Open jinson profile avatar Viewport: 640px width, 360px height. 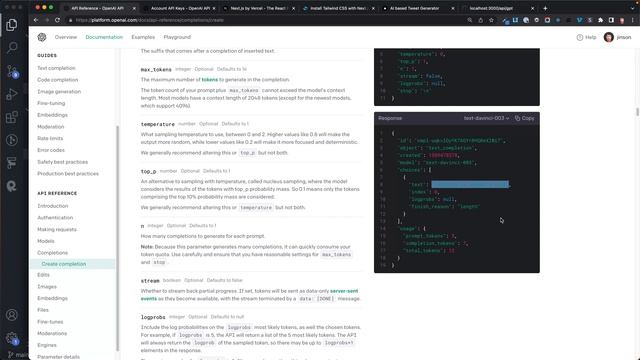[x=609, y=37]
